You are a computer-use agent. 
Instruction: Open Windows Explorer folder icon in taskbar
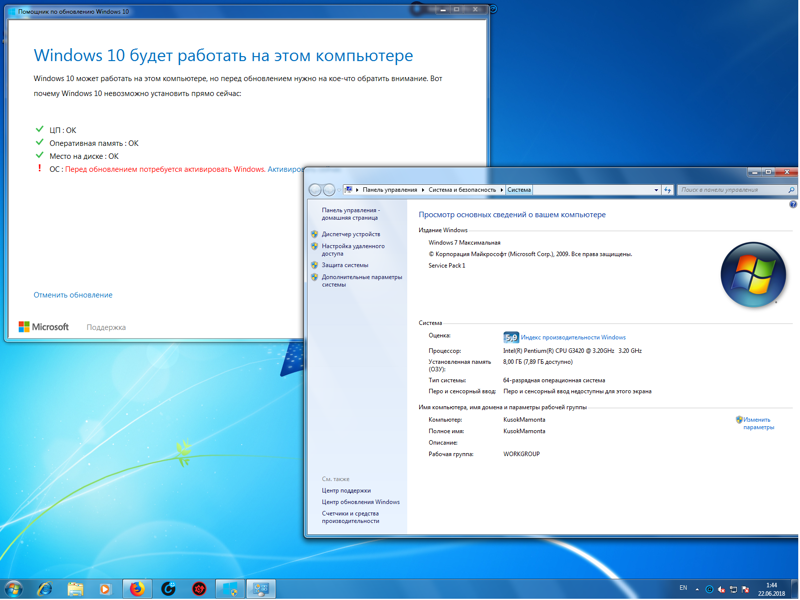75,589
